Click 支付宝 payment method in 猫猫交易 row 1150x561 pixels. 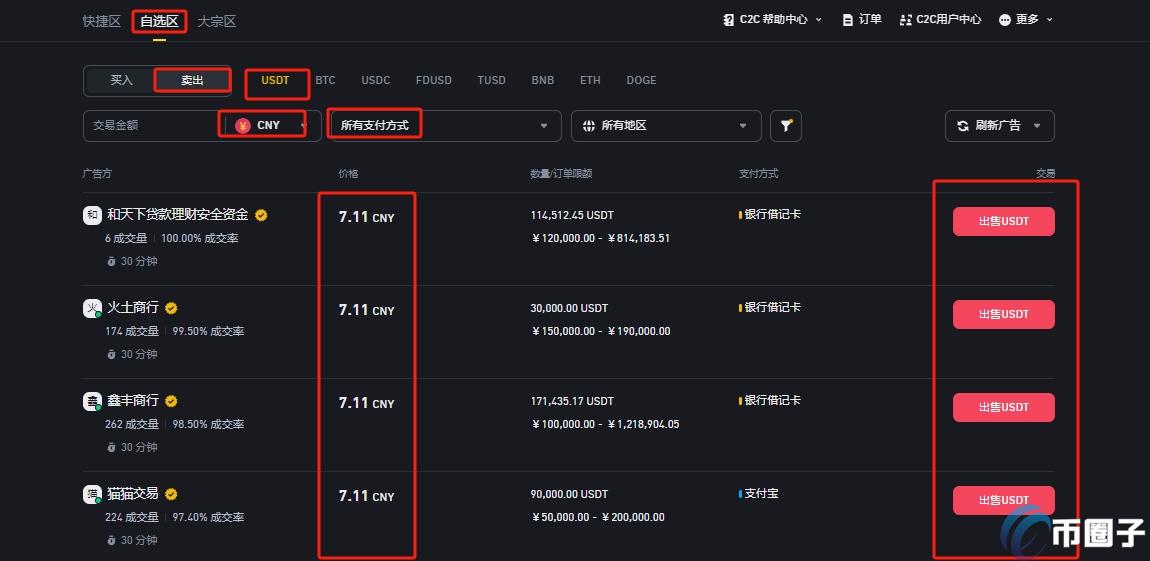pyautogui.click(x=761, y=494)
